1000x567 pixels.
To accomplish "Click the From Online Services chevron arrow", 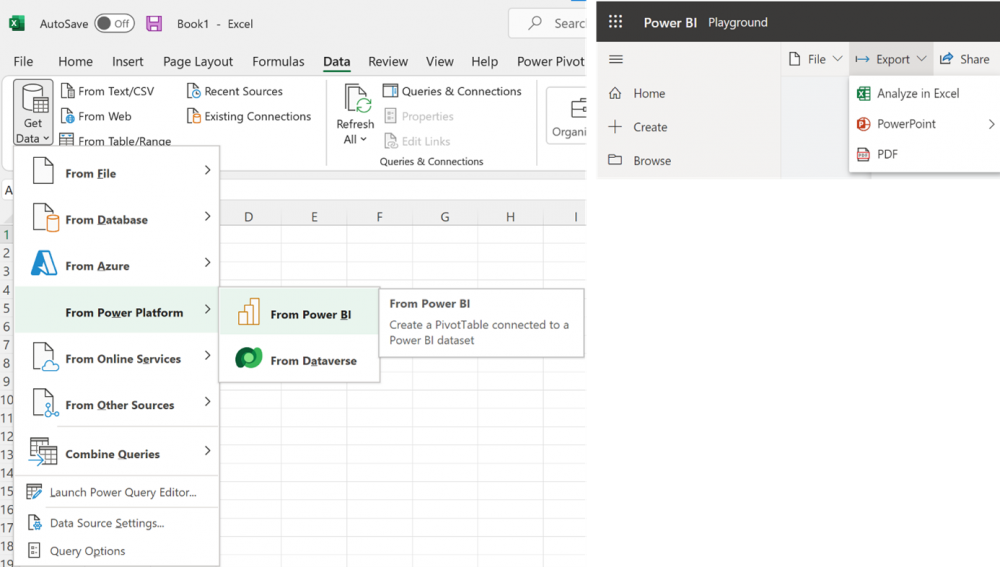I will (x=207, y=355).
